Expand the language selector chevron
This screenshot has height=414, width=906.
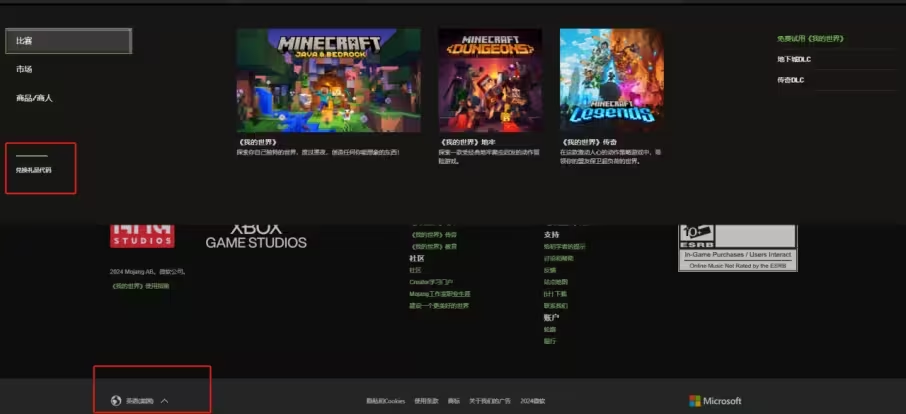click(164, 401)
